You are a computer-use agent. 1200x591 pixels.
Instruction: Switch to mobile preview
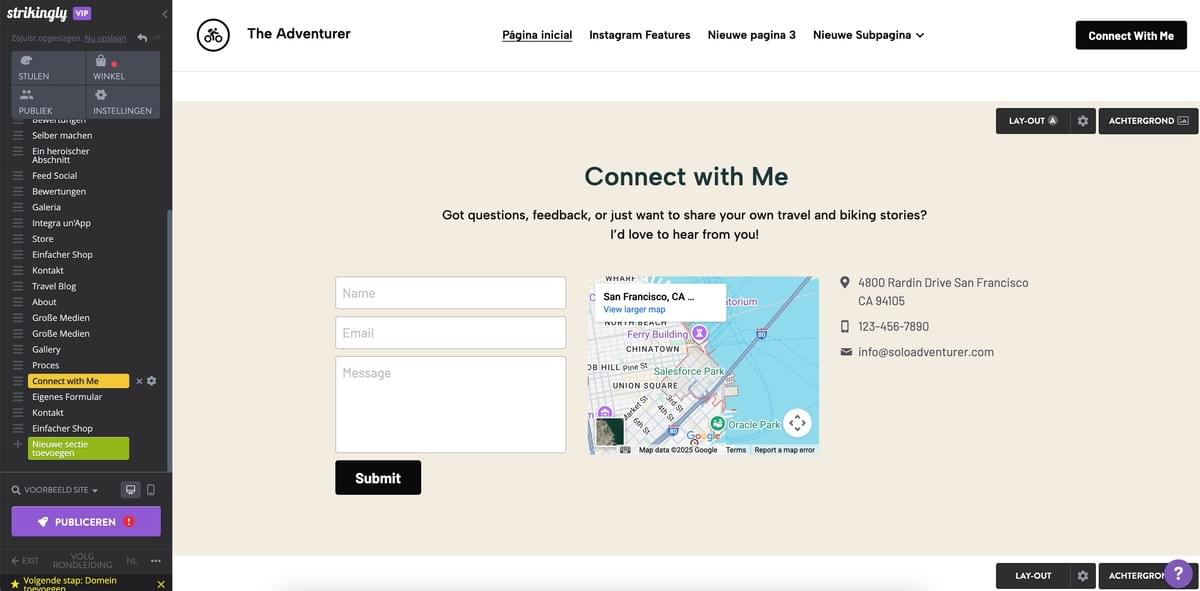point(151,490)
